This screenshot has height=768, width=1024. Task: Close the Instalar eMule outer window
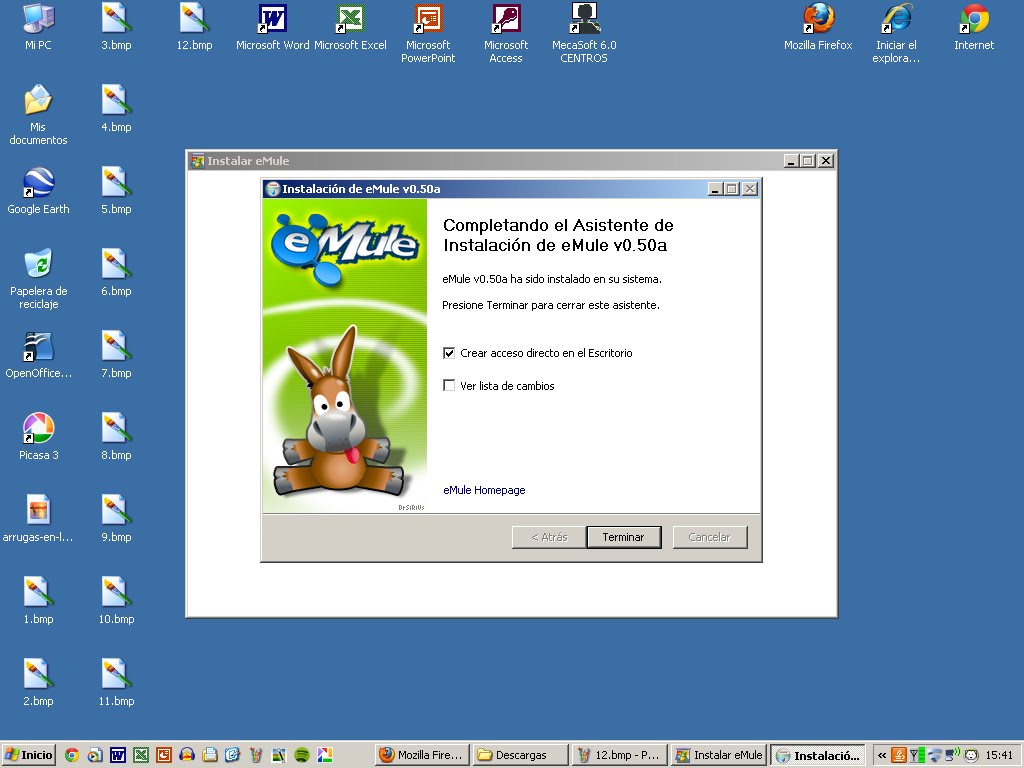tap(825, 161)
